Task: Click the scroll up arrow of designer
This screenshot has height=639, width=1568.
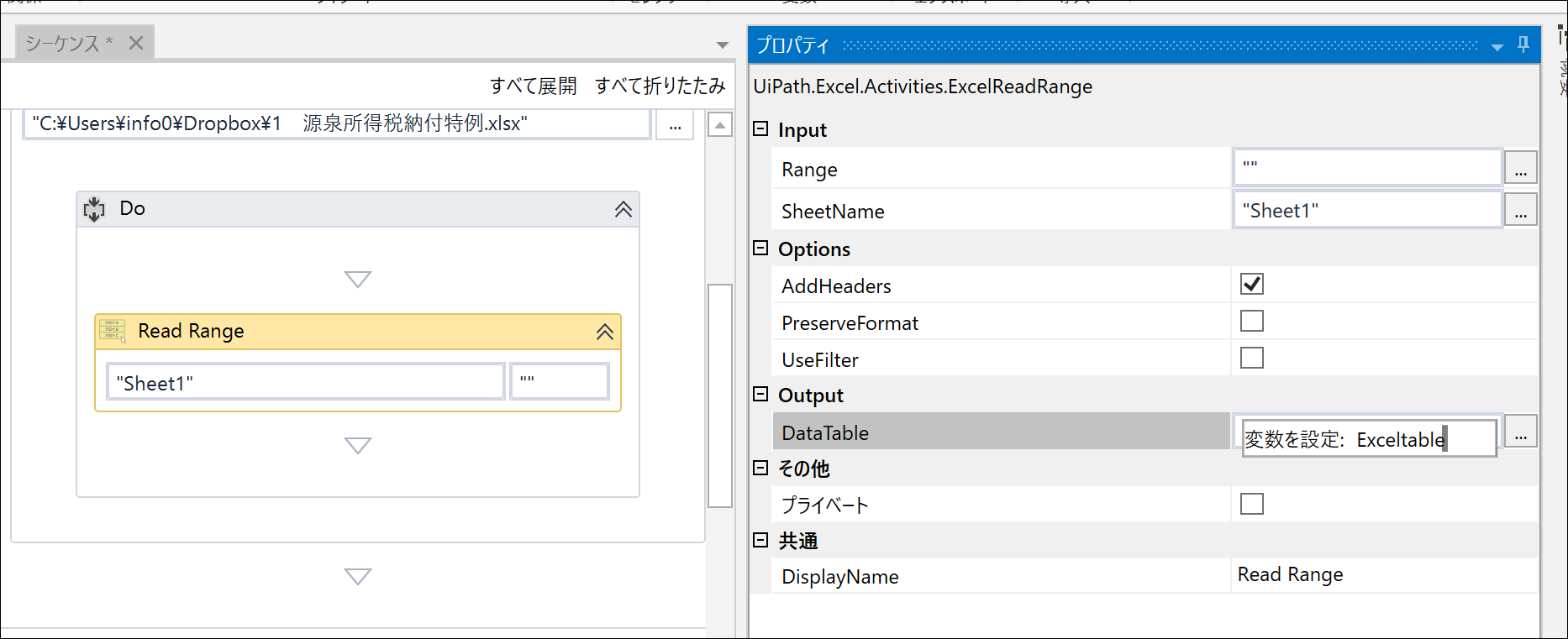Action: 720,125
